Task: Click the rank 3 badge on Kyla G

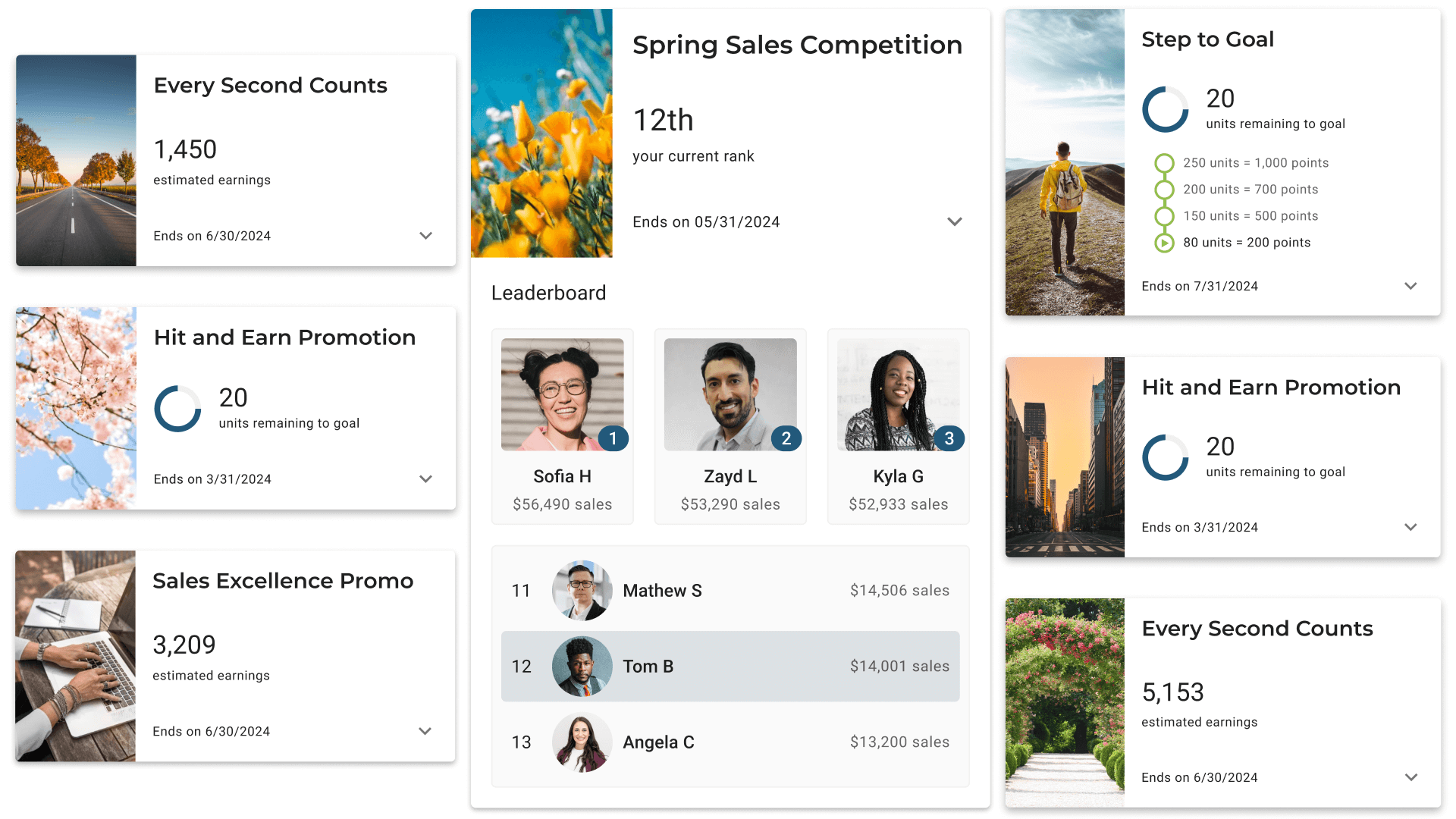Action: click(x=949, y=438)
